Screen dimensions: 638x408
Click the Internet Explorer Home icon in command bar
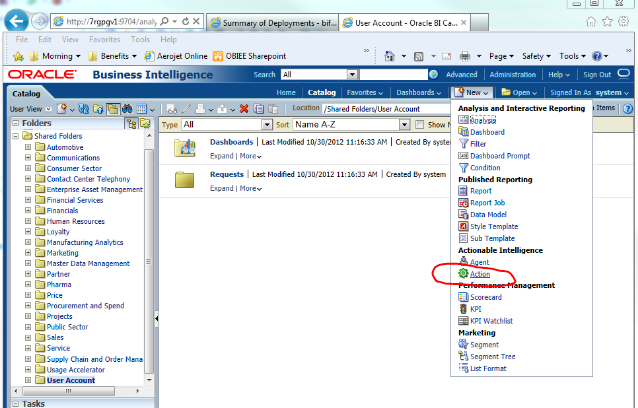coord(389,56)
